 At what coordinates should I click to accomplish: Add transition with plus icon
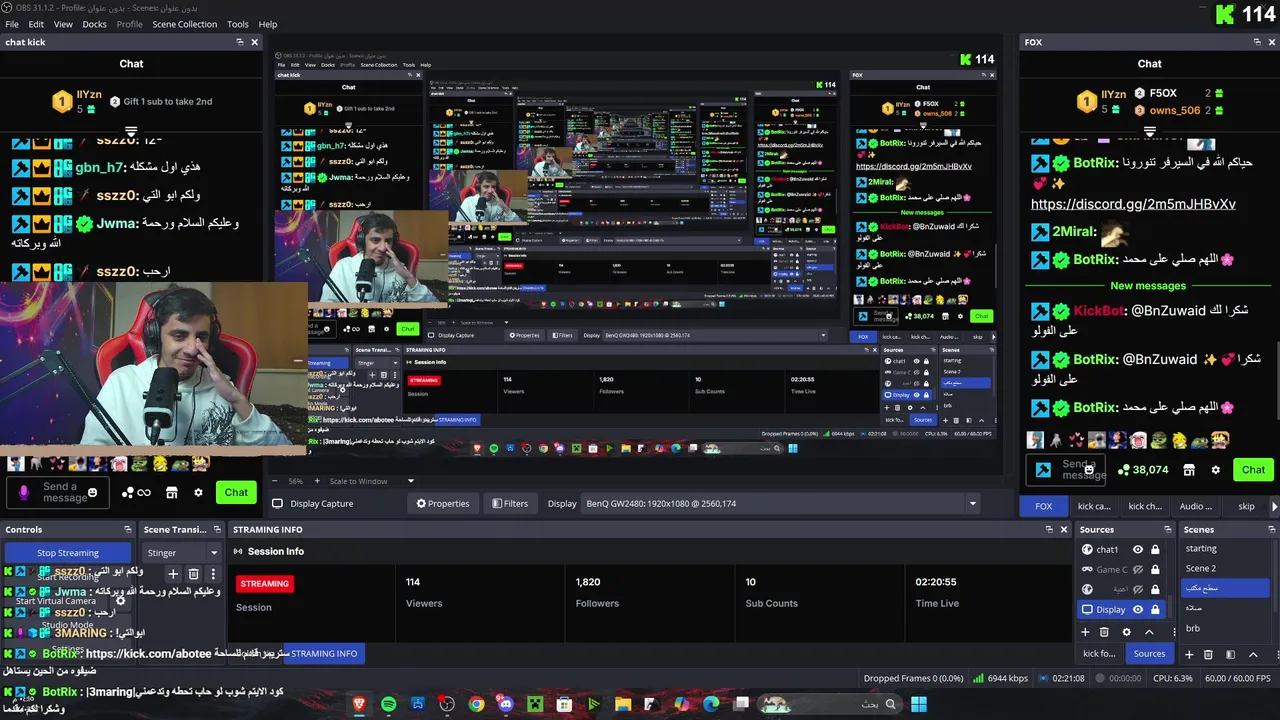coord(173,574)
